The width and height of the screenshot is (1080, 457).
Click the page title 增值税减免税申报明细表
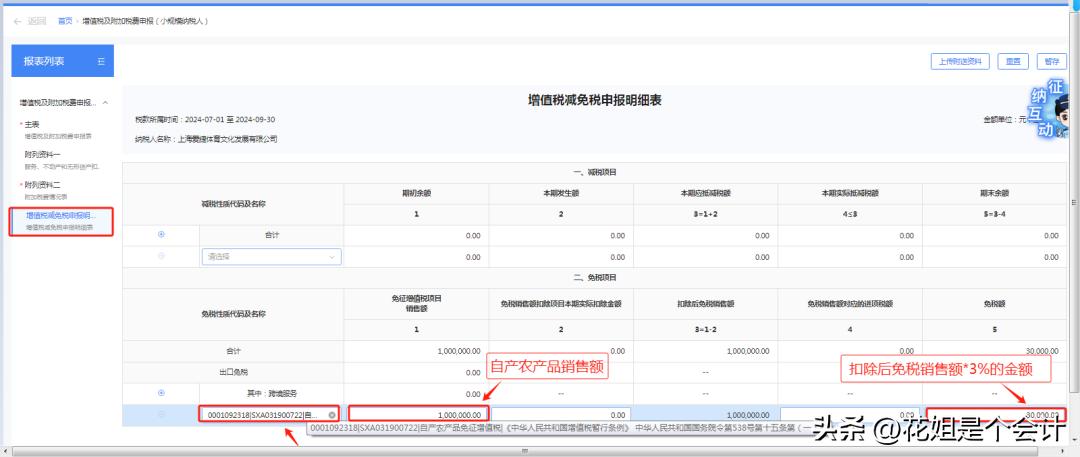(x=594, y=101)
